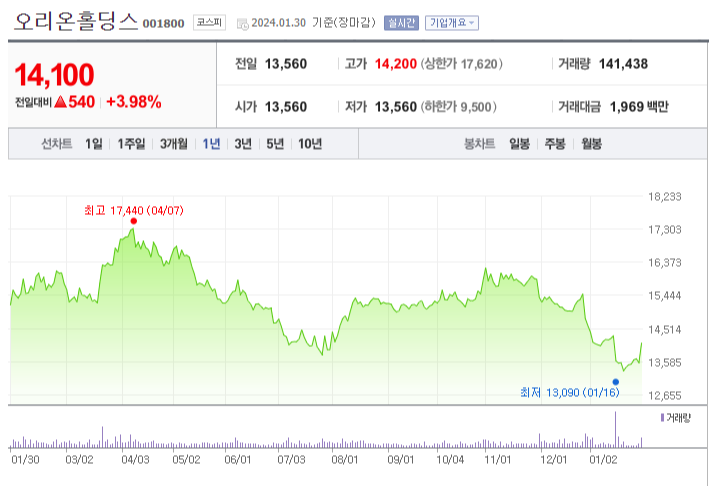Select the 1일 line chart tab
This screenshot has width=709, height=486.
pos(94,144)
